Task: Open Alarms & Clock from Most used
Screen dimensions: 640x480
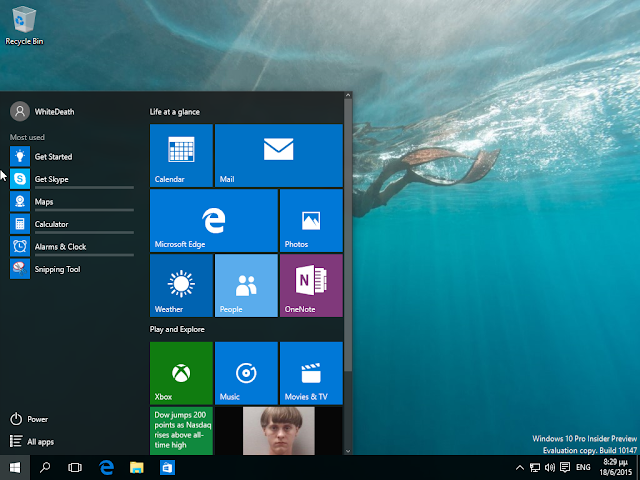Action: tap(72, 246)
